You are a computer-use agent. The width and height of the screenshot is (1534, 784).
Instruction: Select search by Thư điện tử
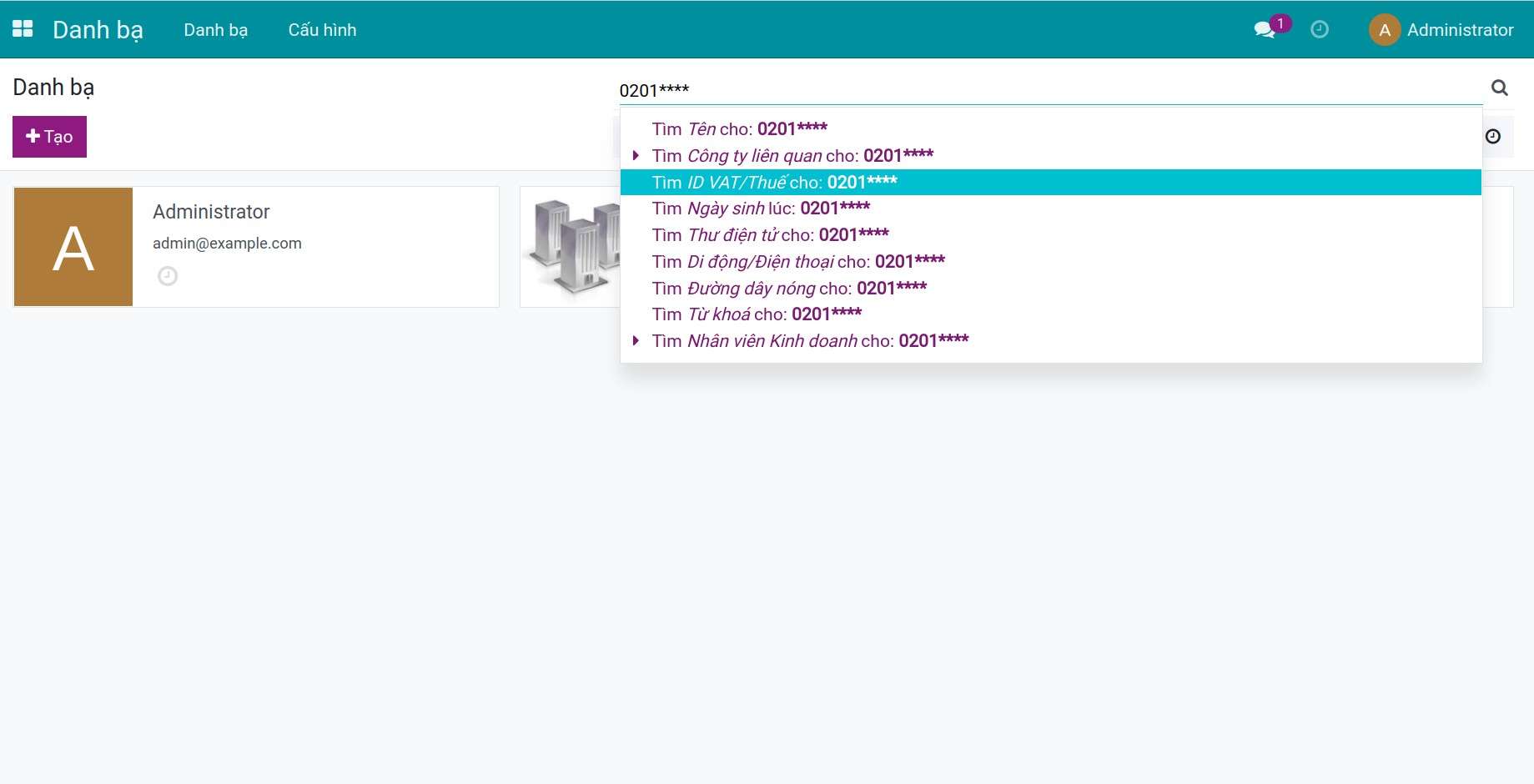770,235
